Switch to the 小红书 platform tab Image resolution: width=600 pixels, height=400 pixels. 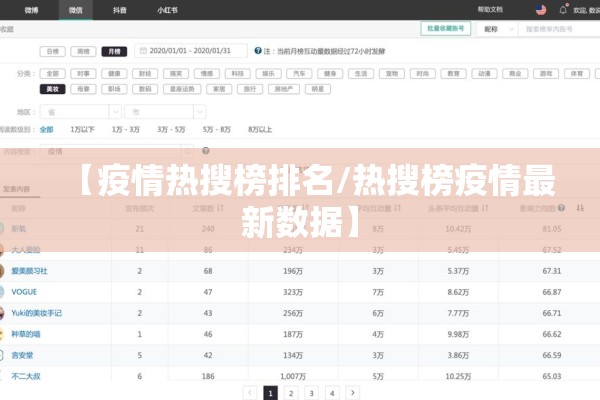[x=167, y=10]
